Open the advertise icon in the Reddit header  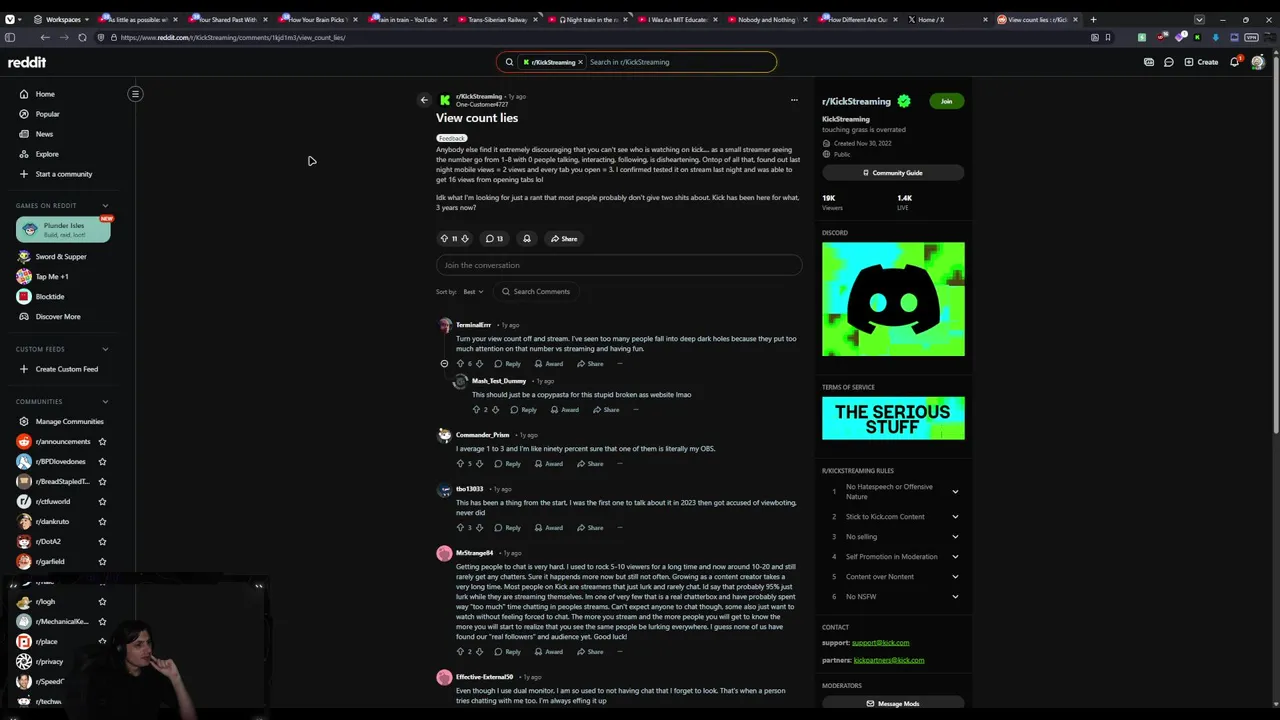pos(1149,62)
